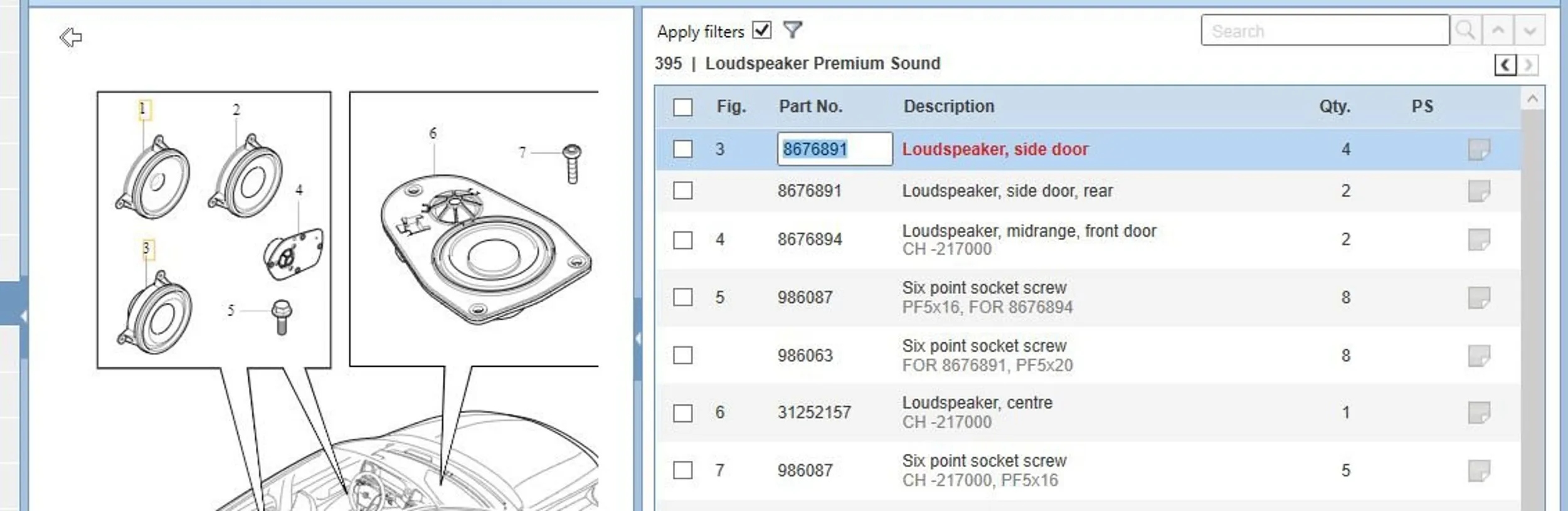The height and width of the screenshot is (511, 1568).
Task: Jump to next search result arrow
Action: click(1529, 30)
